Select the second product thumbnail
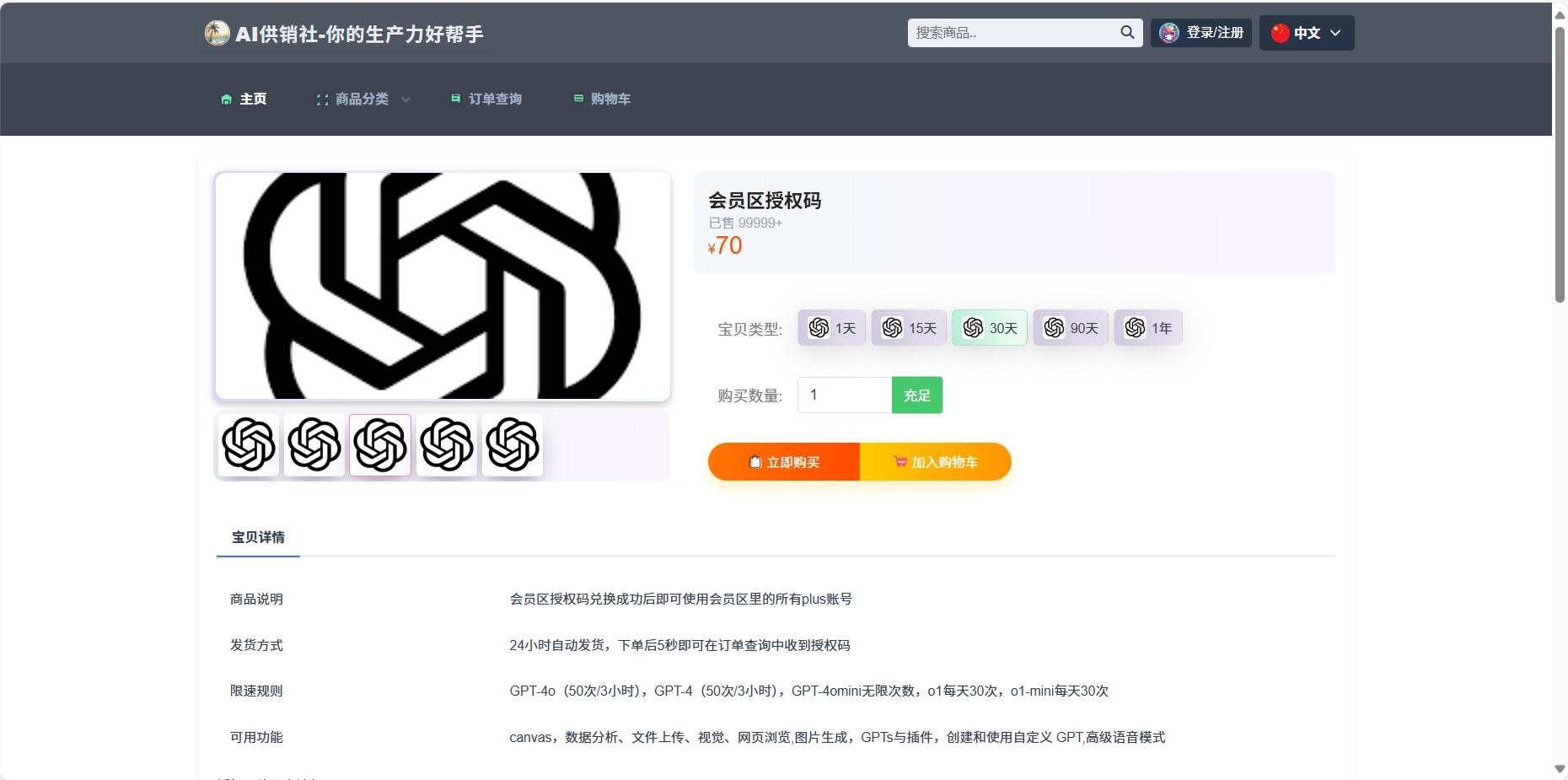Viewport: 1568px width, 780px height. (x=314, y=444)
